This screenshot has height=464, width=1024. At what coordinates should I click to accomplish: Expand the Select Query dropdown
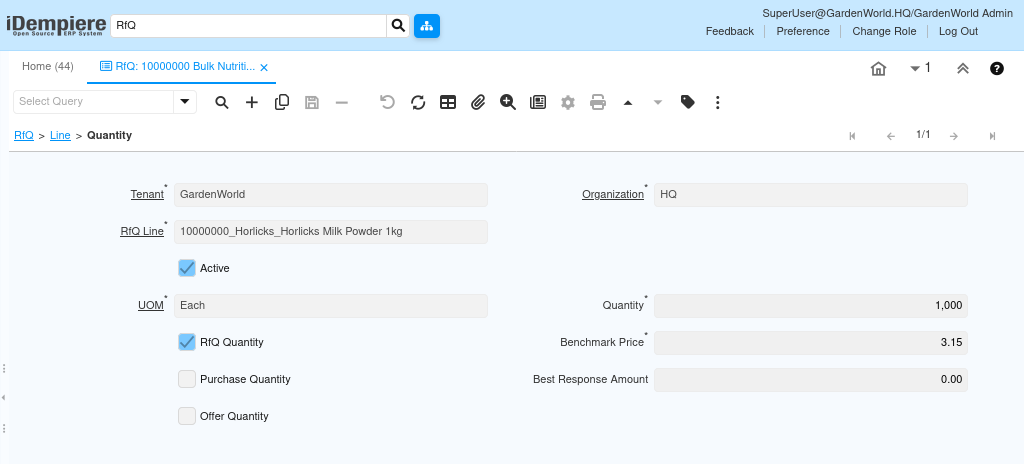click(x=185, y=102)
